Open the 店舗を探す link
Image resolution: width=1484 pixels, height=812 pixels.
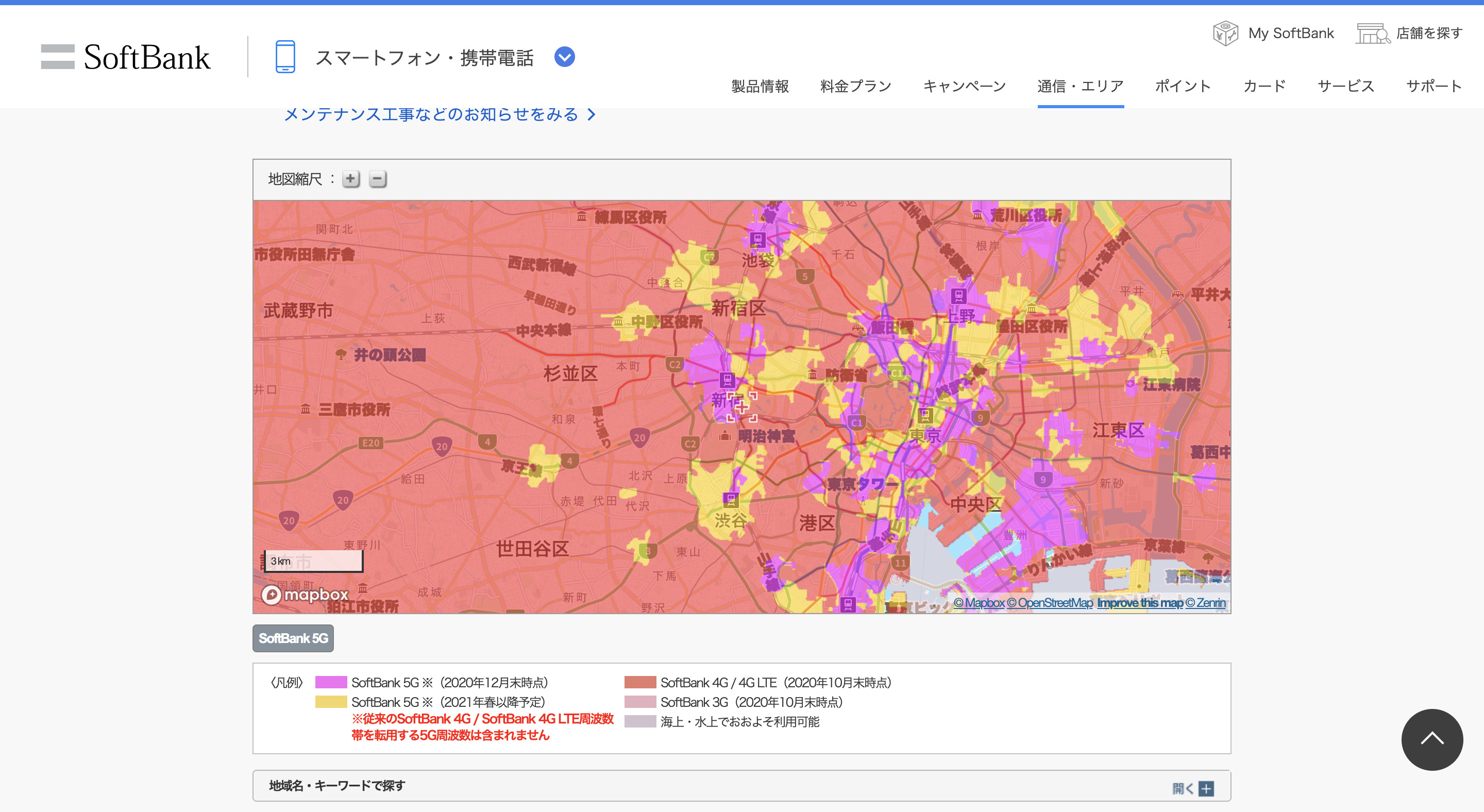tap(1429, 33)
